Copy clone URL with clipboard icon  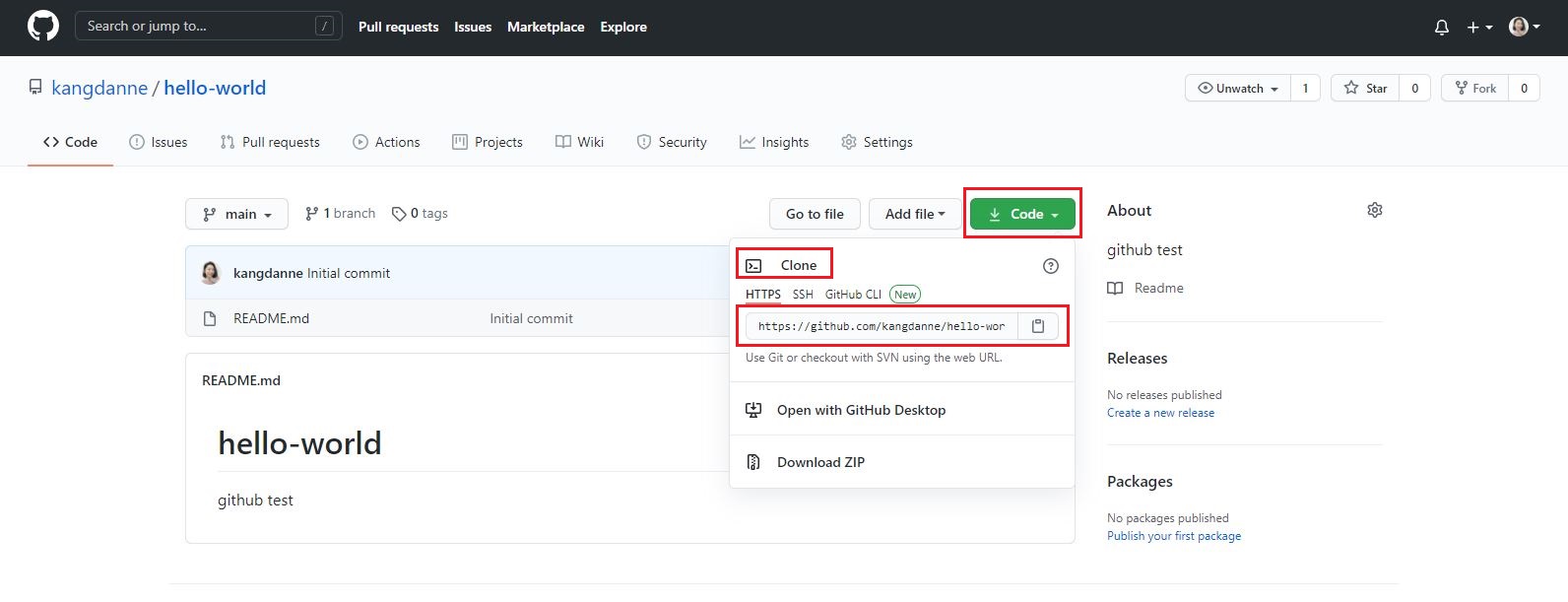[1038, 326]
